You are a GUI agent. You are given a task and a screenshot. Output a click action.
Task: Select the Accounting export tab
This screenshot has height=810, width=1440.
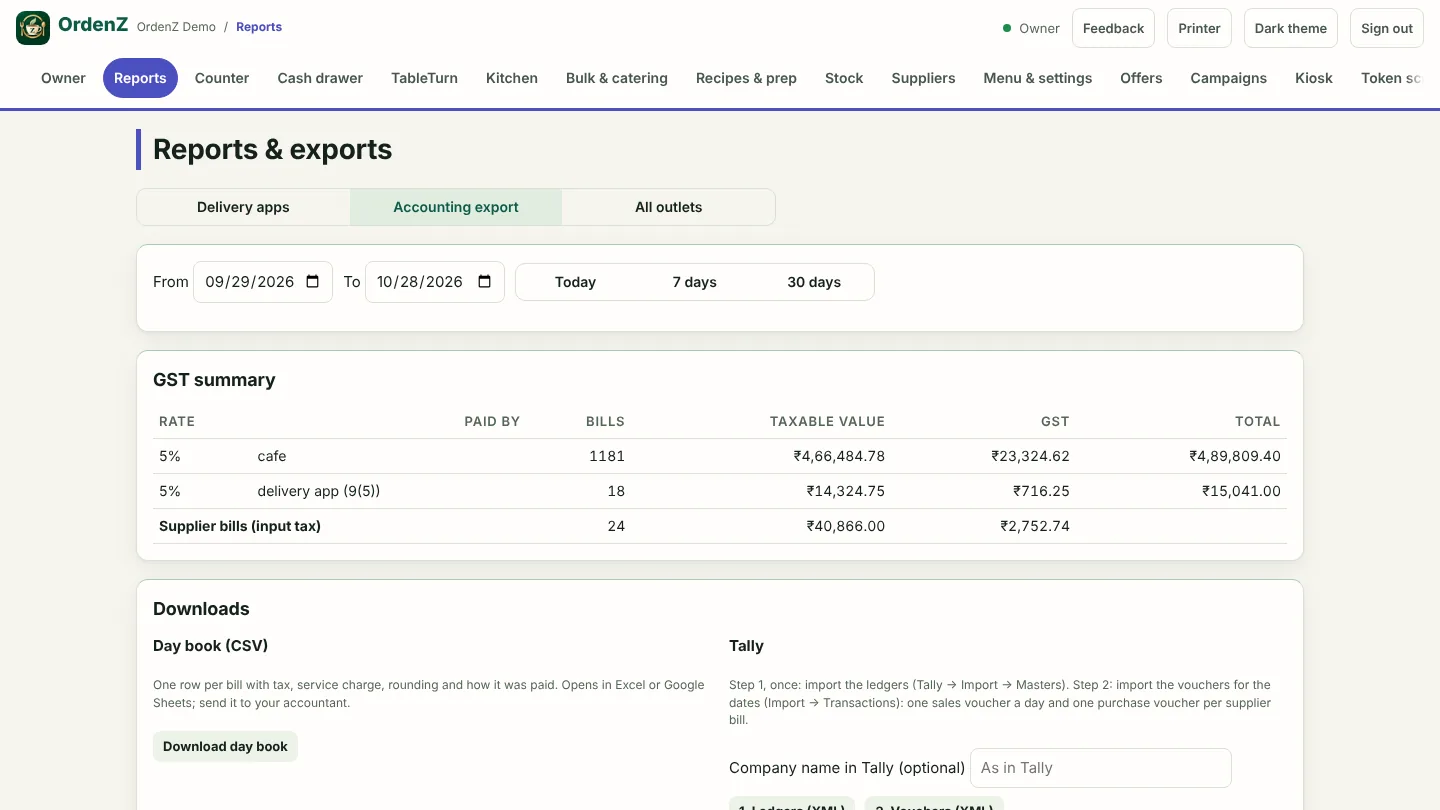point(456,207)
